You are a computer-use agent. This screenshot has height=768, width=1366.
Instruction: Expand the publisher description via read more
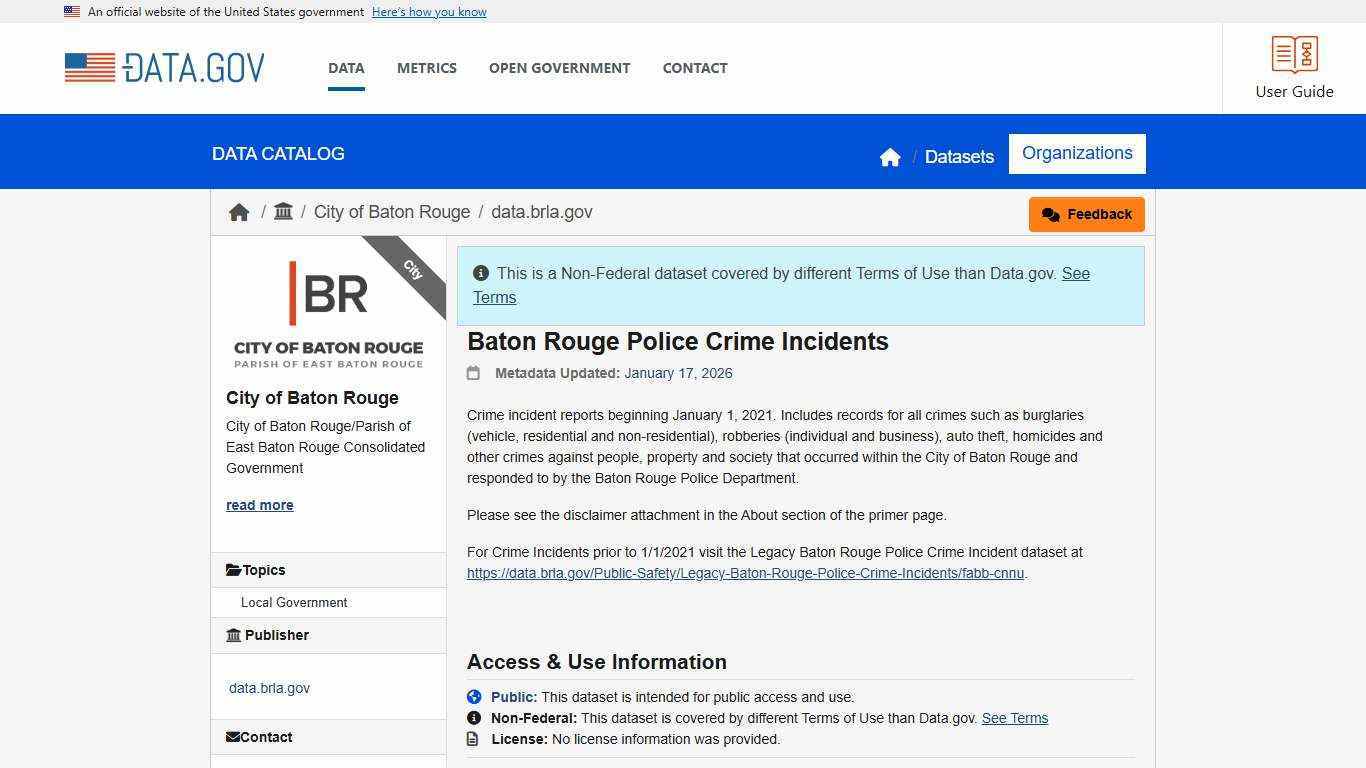(259, 505)
